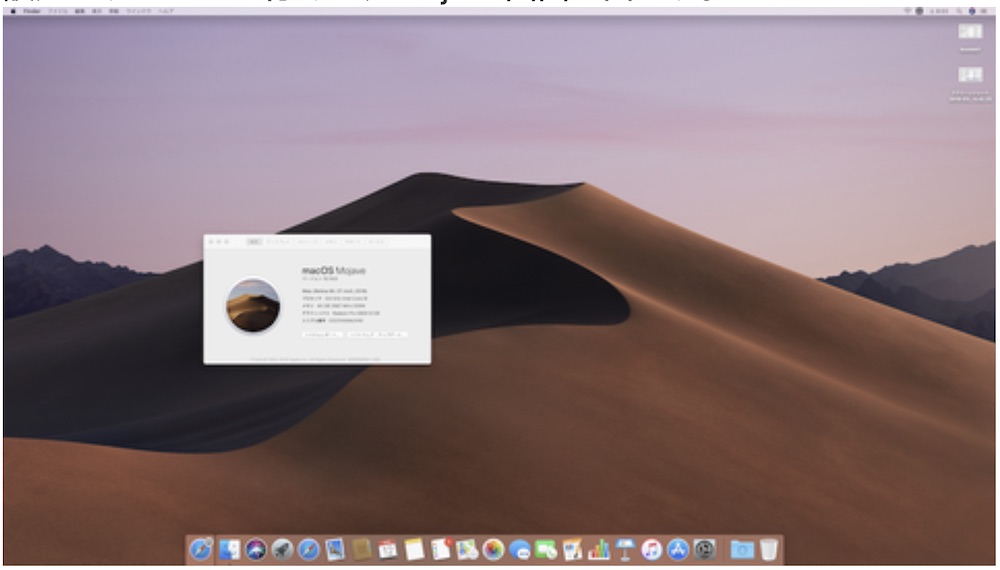Click the システムレポート (System Report) button
The width and height of the screenshot is (1000, 570).
click(323, 335)
